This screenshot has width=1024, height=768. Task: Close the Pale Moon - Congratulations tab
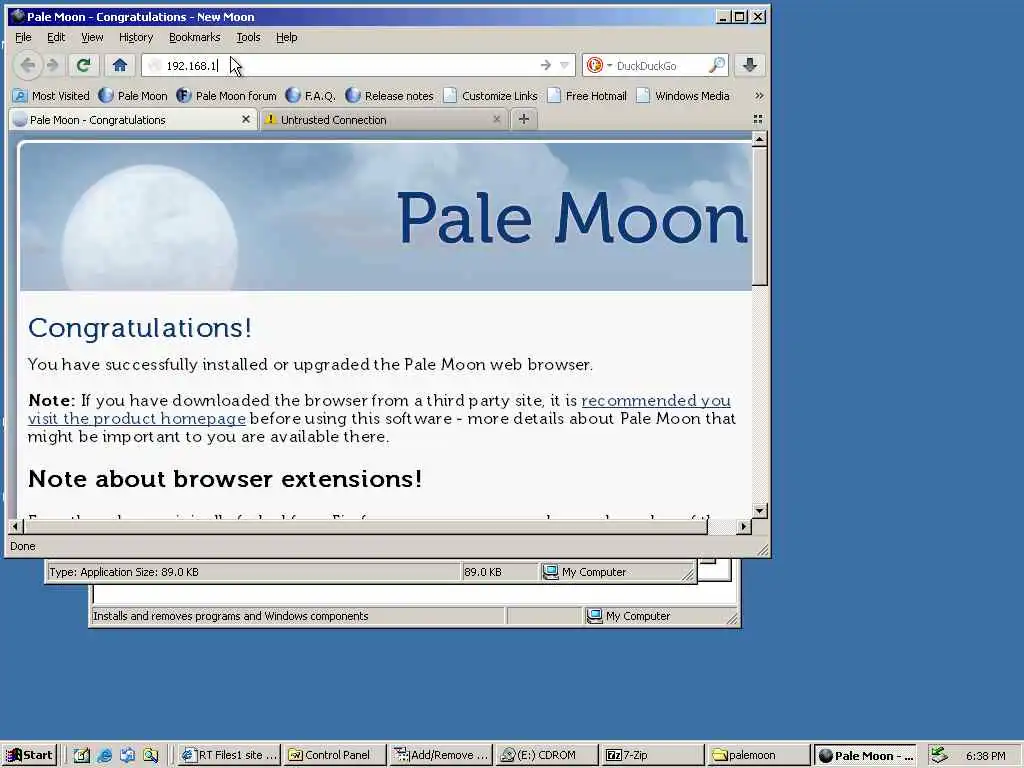(x=246, y=119)
